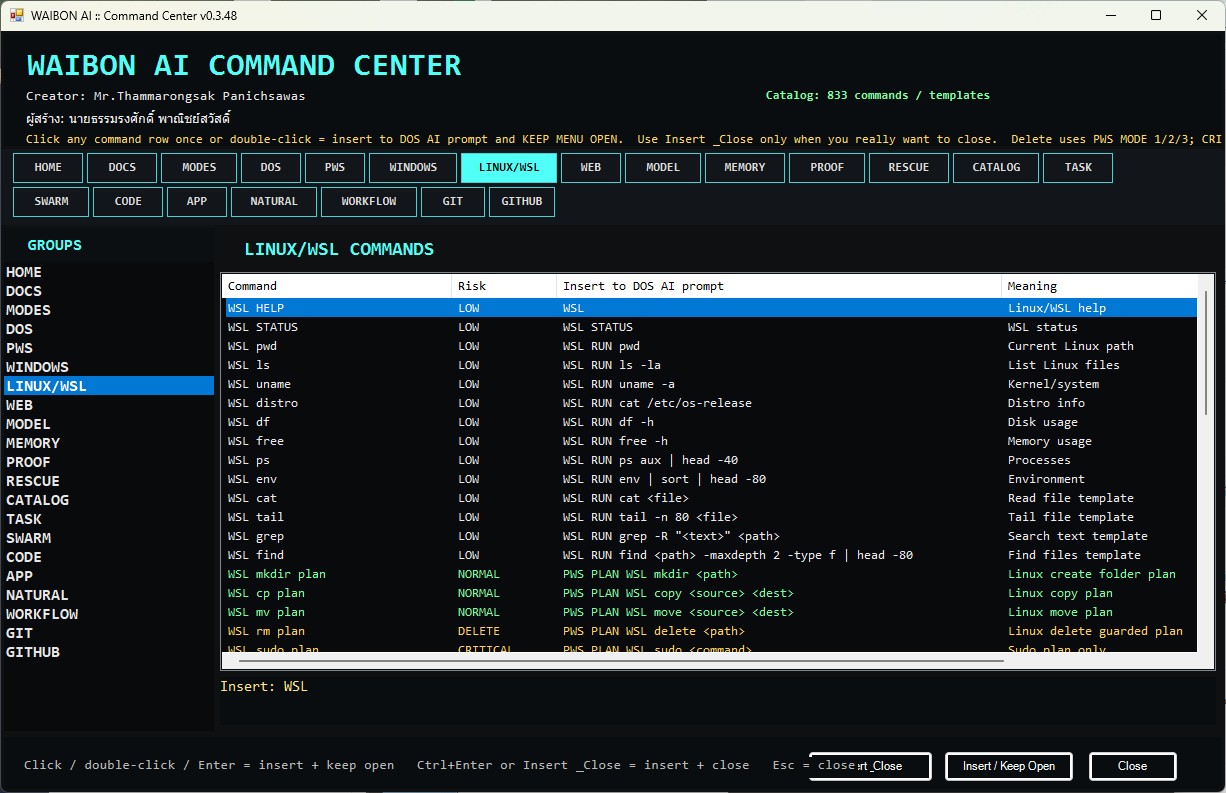Switch to the DOCS tab button
1226x793 pixels.
[x=122, y=168]
